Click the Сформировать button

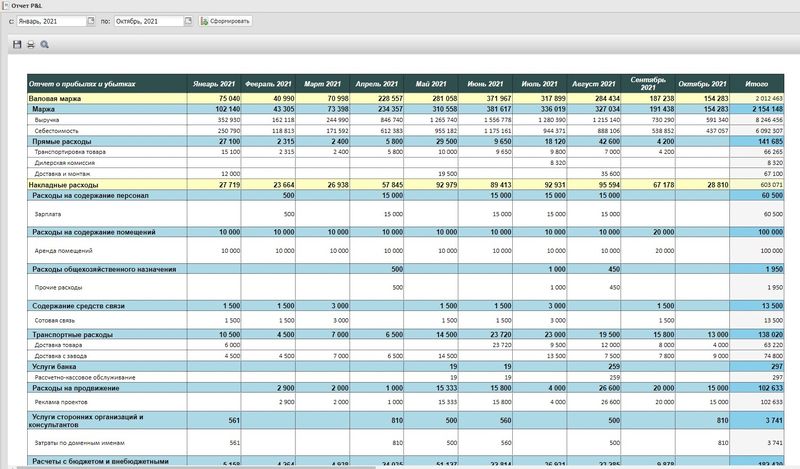(x=225, y=21)
